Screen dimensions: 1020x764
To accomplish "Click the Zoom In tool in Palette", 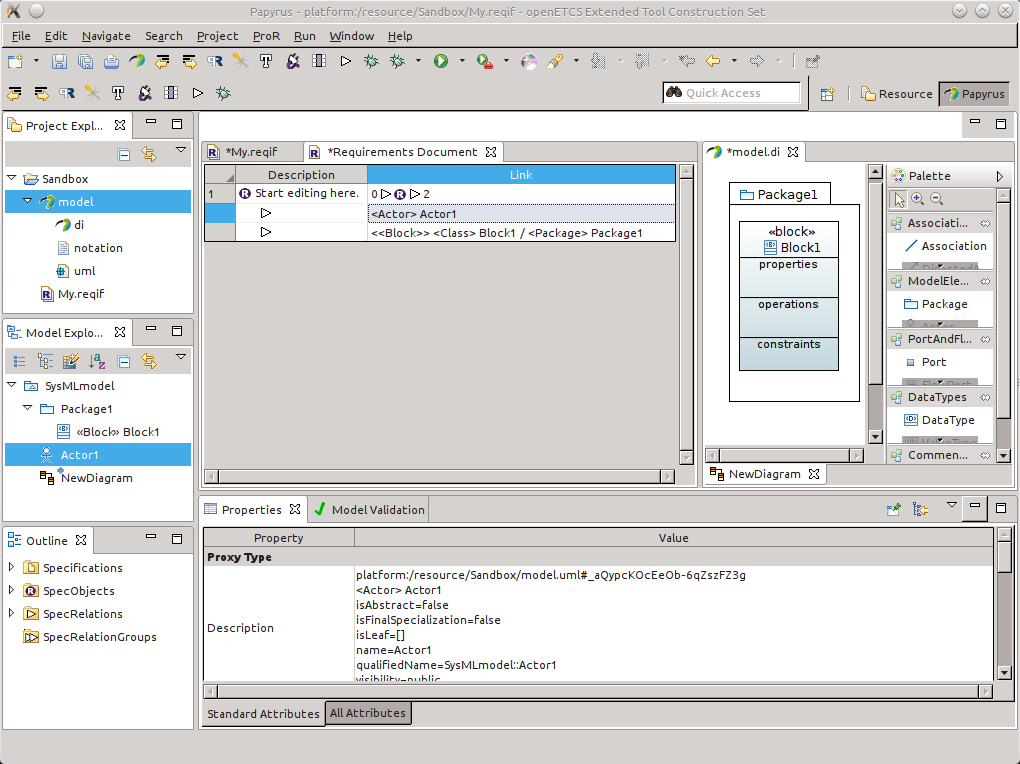I will 918,199.
